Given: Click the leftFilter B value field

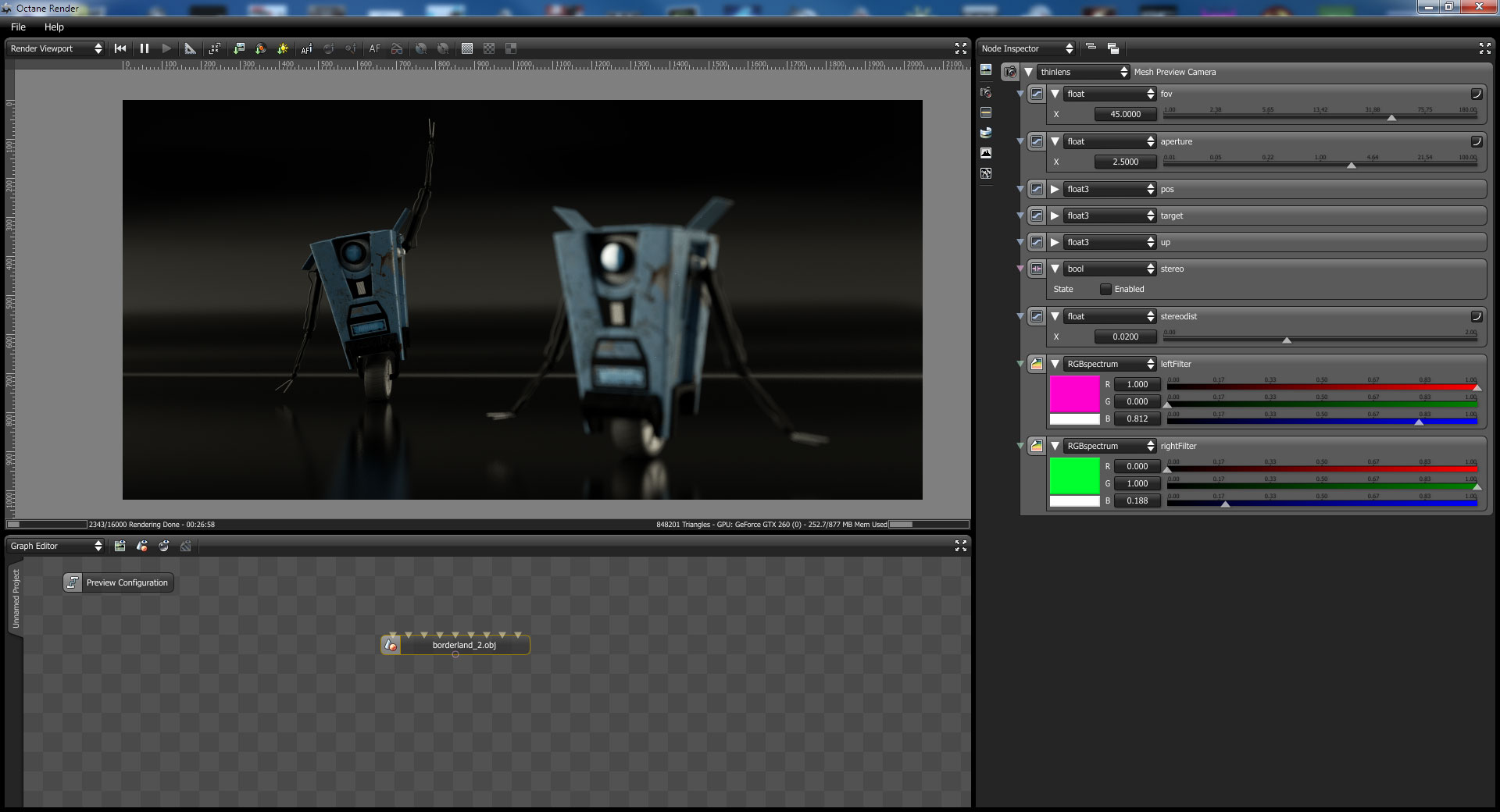Looking at the screenshot, I should coord(1137,418).
